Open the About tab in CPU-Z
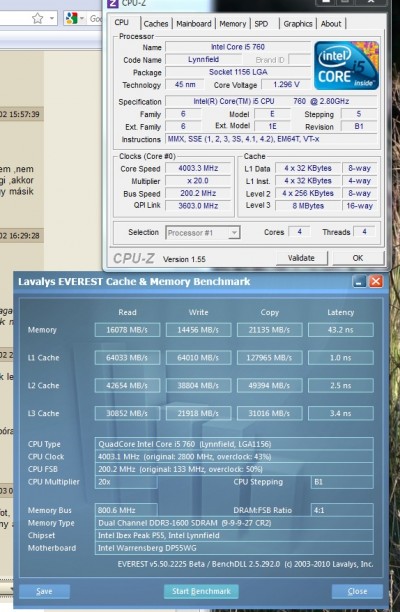Image resolution: width=400 pixels, height=612 pixels. pyautogui.click(x=331, y=24)
